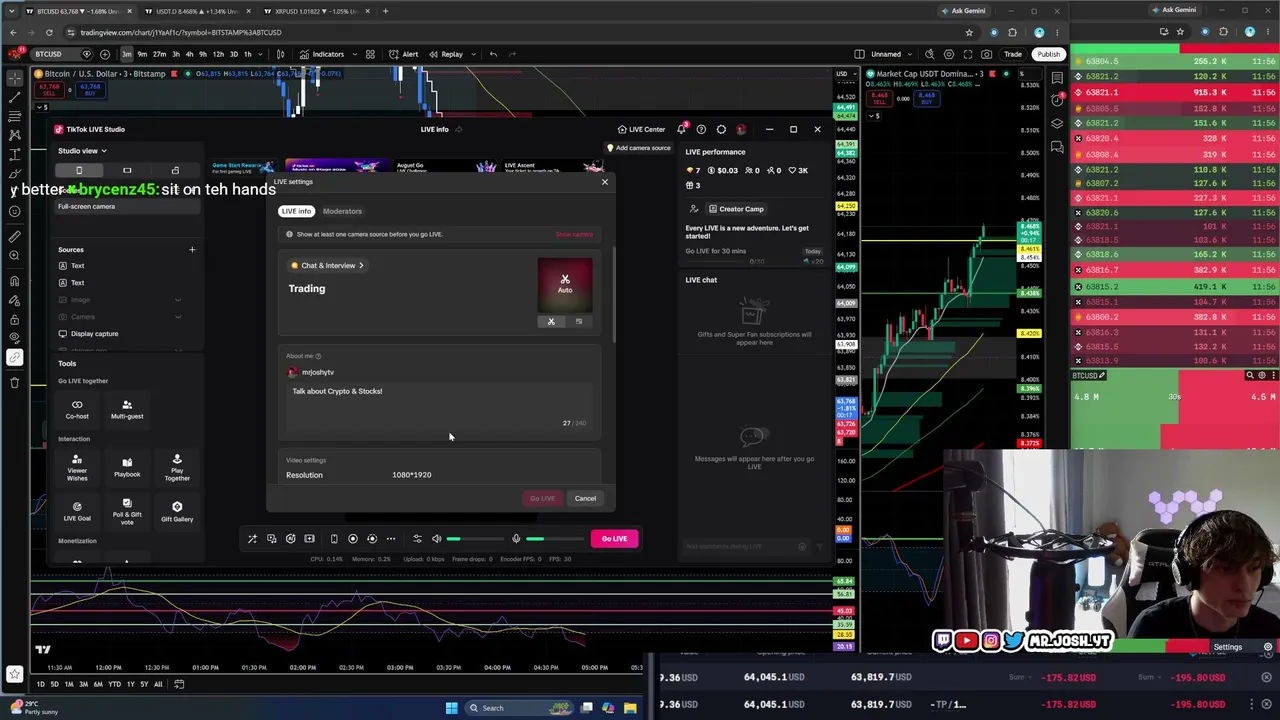Expand the Chat & Interview category selector

[328, 266]
